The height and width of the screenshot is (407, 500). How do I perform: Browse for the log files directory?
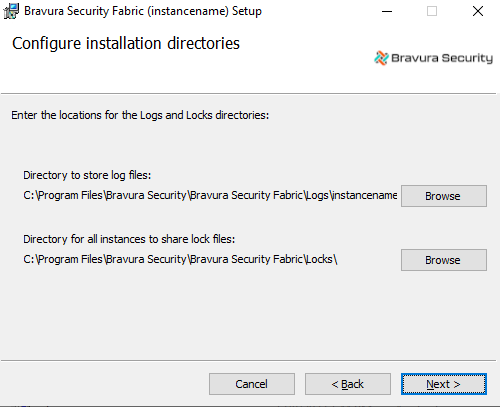pos(444,196)
